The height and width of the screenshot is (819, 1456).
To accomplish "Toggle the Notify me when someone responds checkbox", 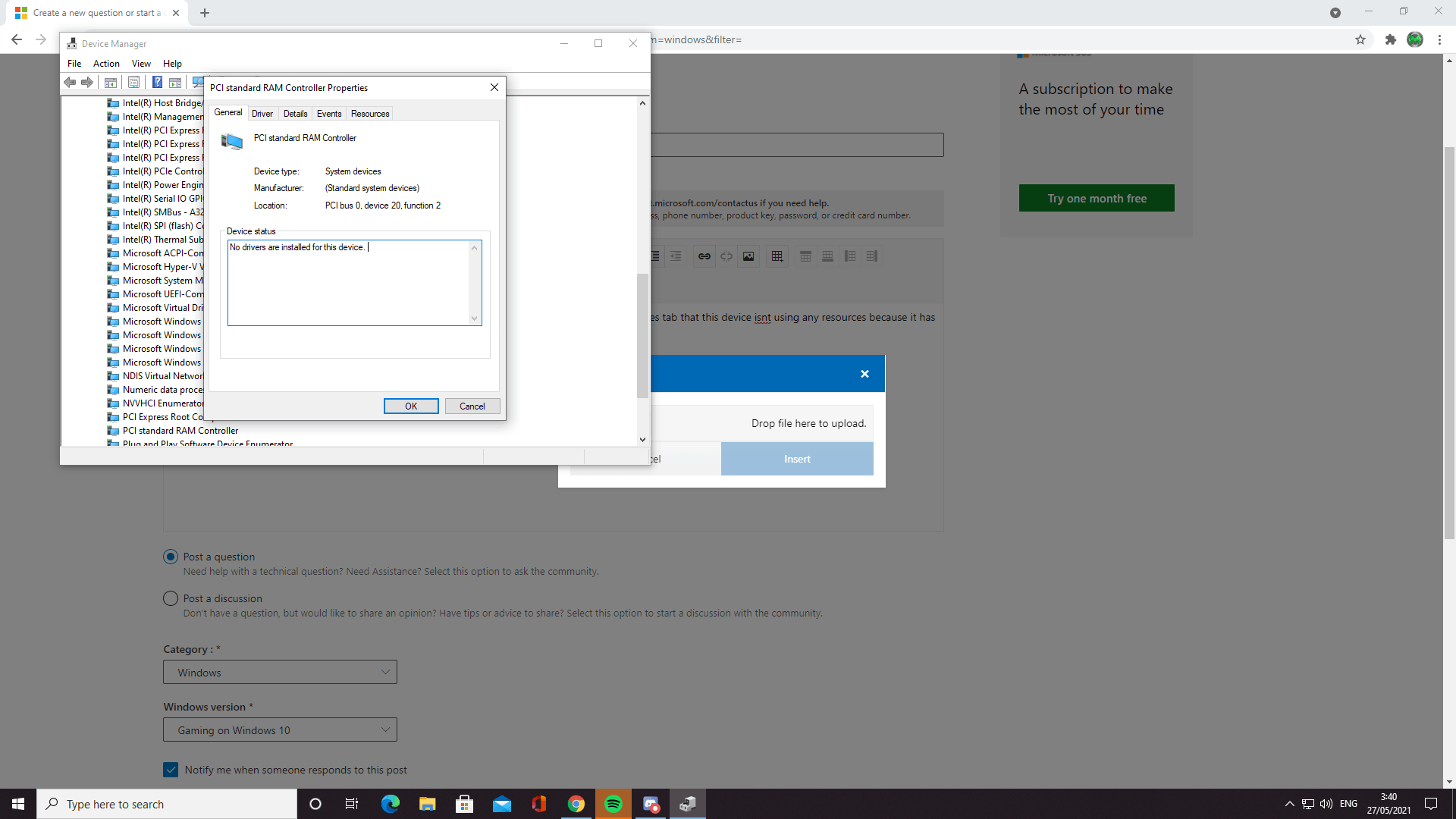I will click(x=171, y=770).
